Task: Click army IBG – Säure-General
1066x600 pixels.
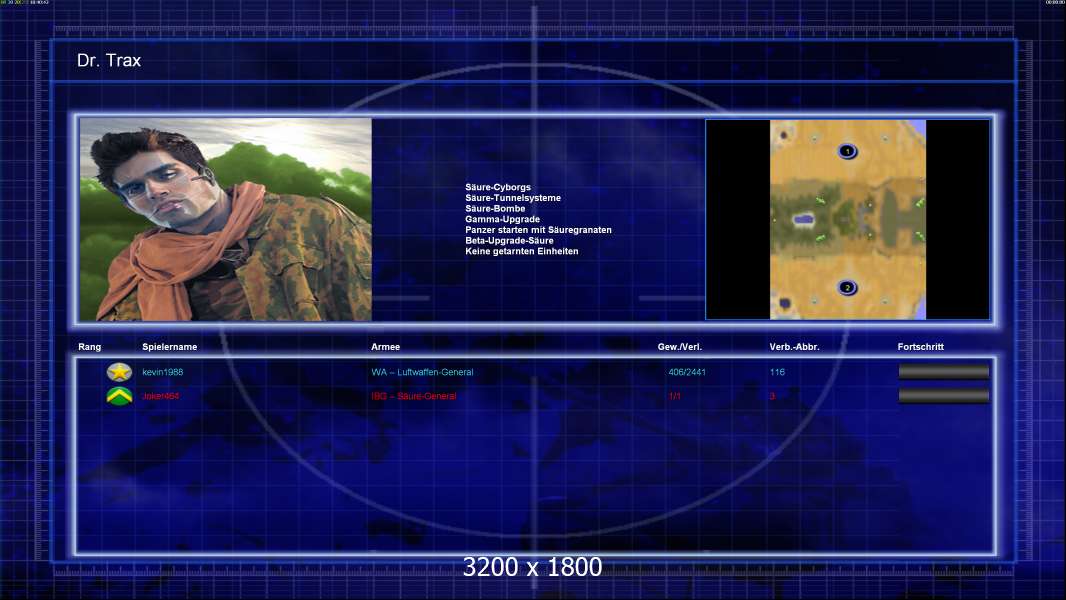Action: click(x=414, y=396)
